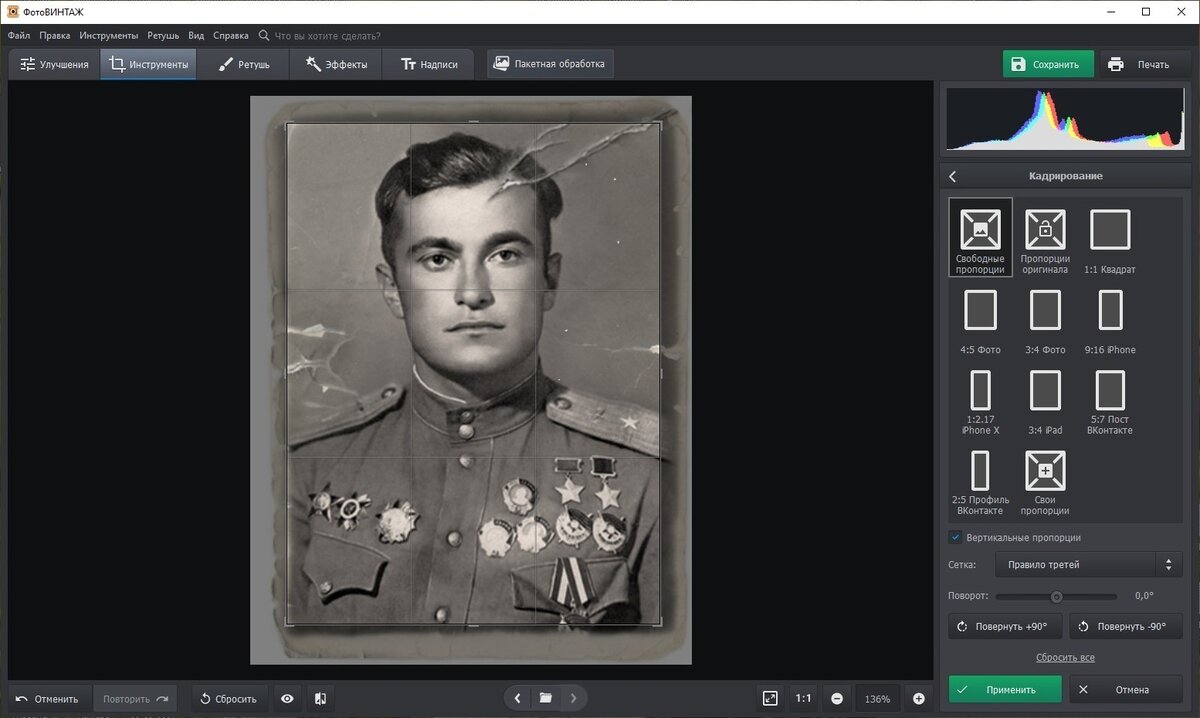The height and width of the screenshot is (718, 1200).
Task: Open the Ретушь menu in menu bar
Action: [163, 35]
